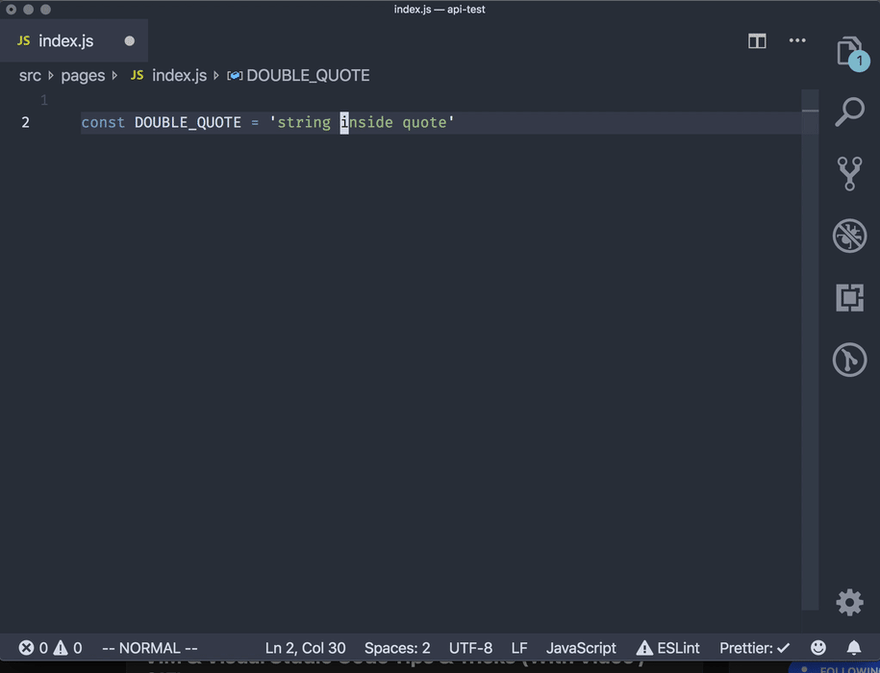Screen dimensions: 880x673
Task: Select the index.js editor tab
Action: point(74,40)
